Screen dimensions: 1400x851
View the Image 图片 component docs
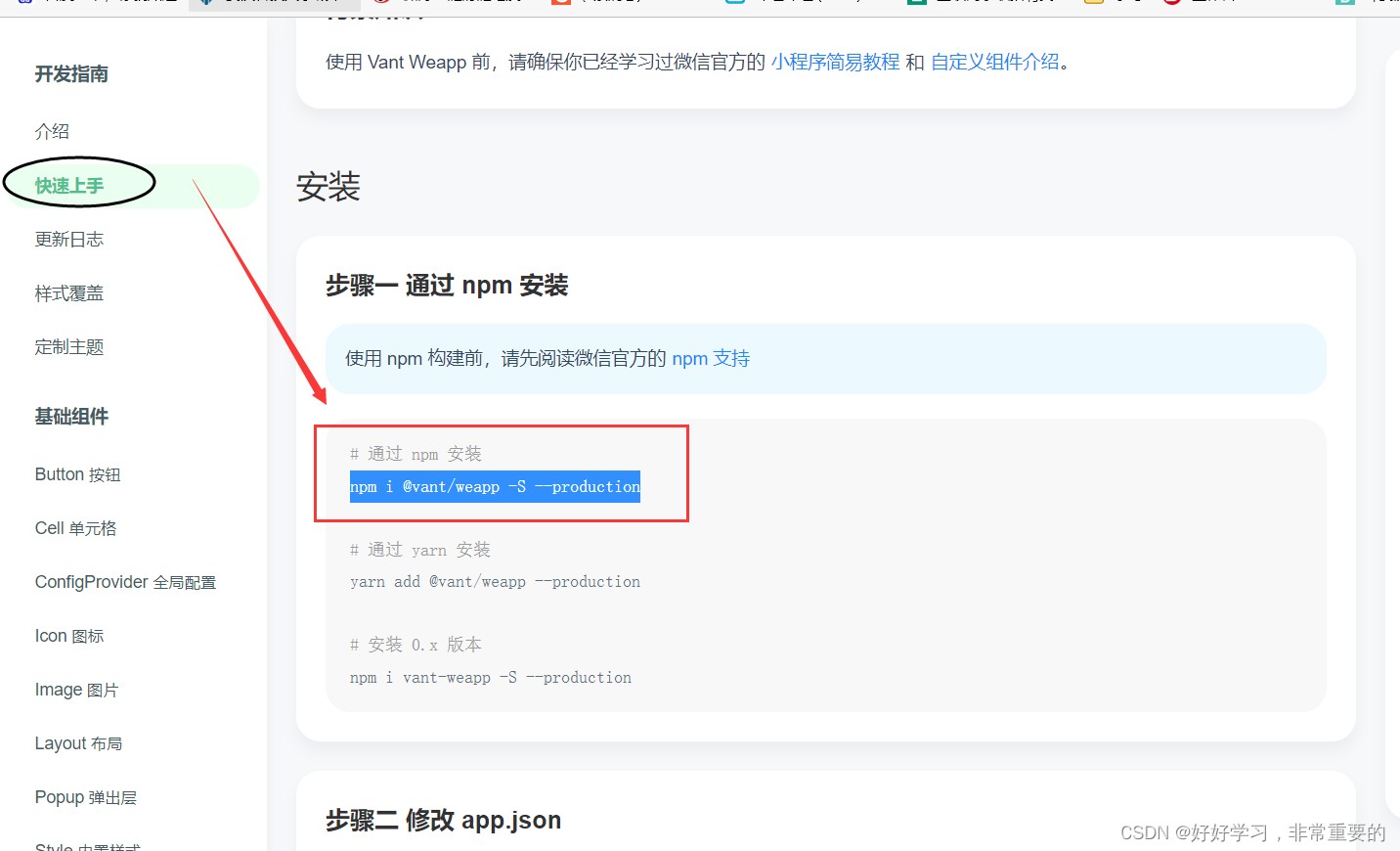pyautogui.click(x=76, y=689)
